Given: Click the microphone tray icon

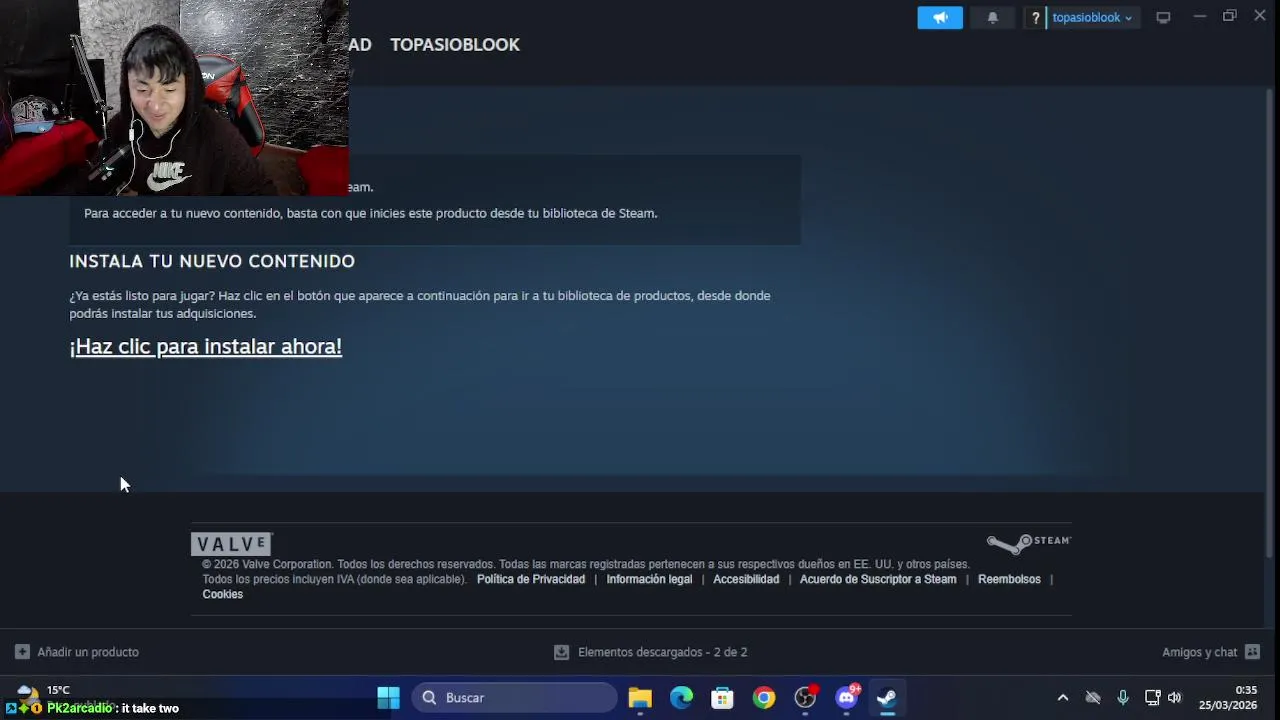Looking at the screenshot, I should (x=1122, y=698).
